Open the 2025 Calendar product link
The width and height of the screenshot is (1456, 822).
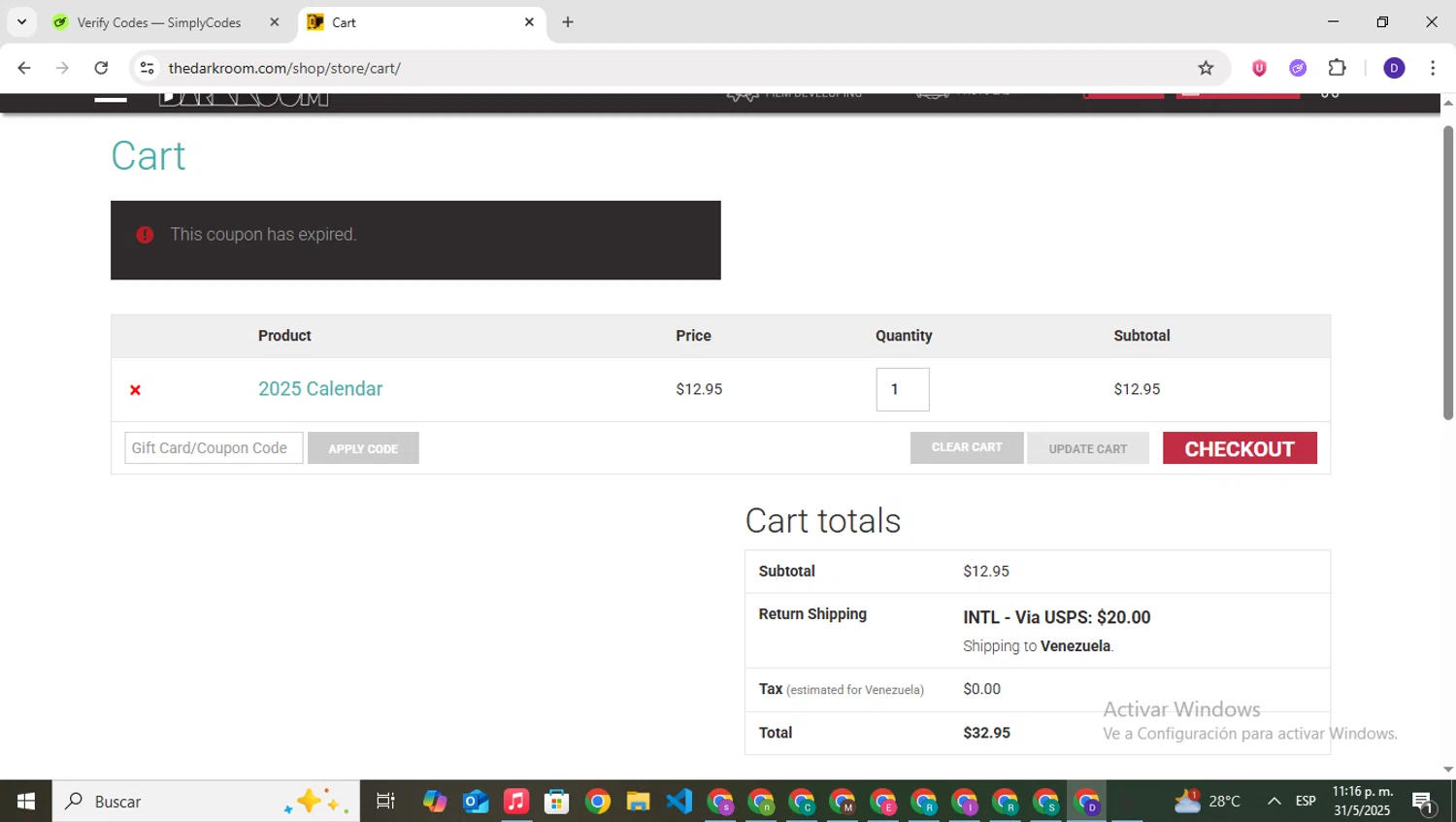320,389
